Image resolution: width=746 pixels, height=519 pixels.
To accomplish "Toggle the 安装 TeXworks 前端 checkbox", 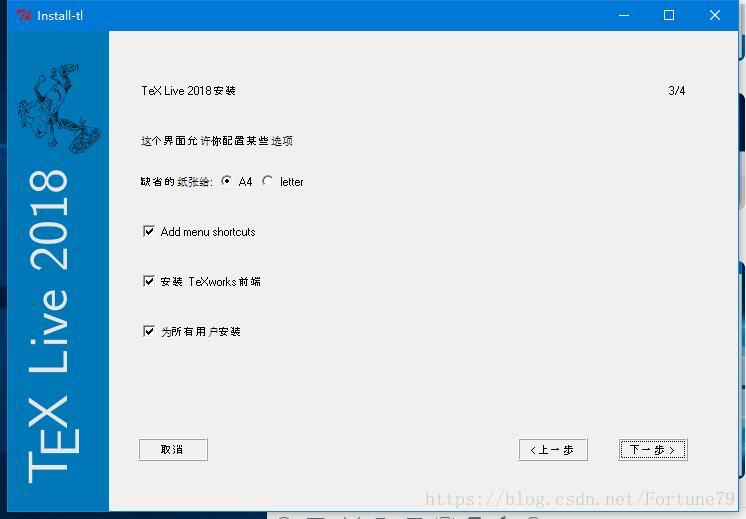I will point(149,281).
